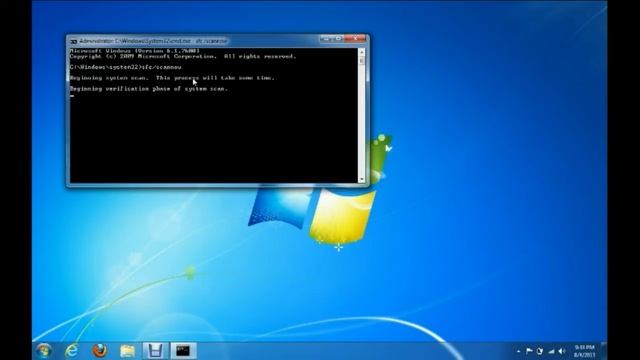Click the console scrollbar up arrow
The width and height of the screenshot is (640, 360).
coord(362,51)
